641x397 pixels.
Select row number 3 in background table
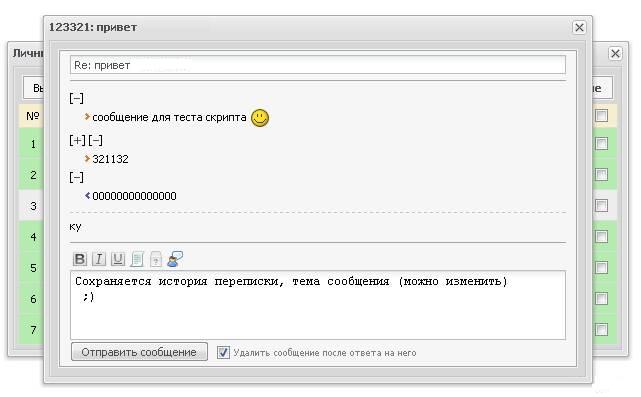pos(33,206)
